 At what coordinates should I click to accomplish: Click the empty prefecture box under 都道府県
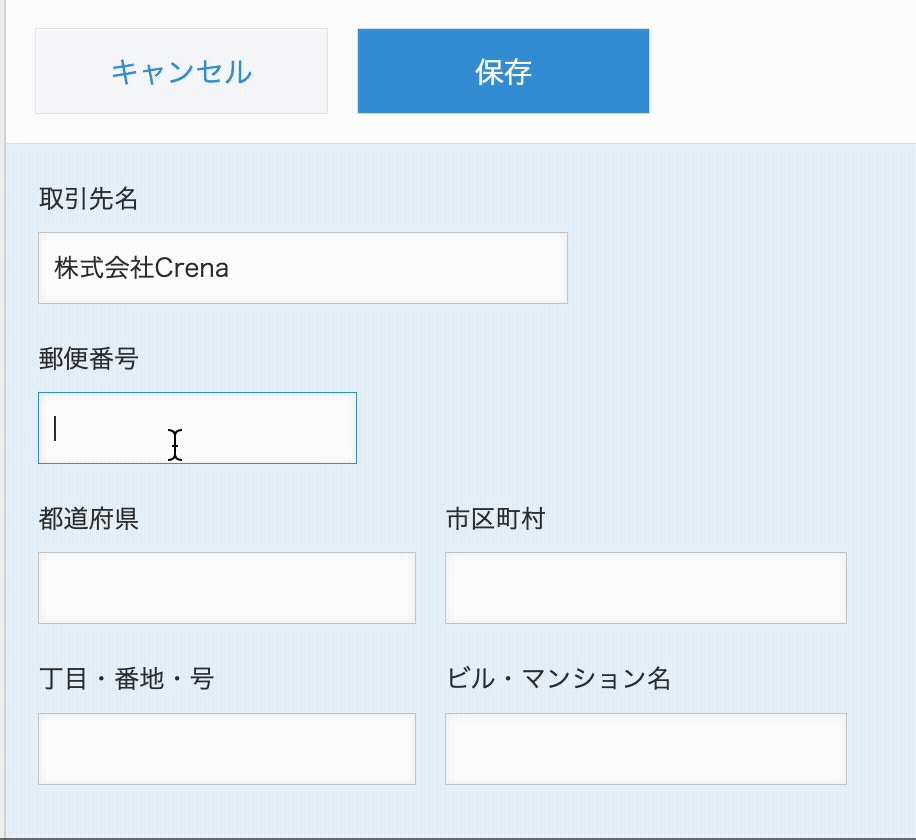(x=226, y=588)
